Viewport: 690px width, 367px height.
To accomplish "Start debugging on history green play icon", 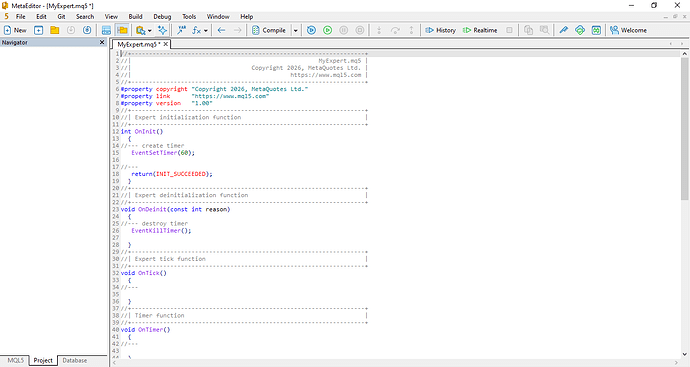I will pos(327,30).
